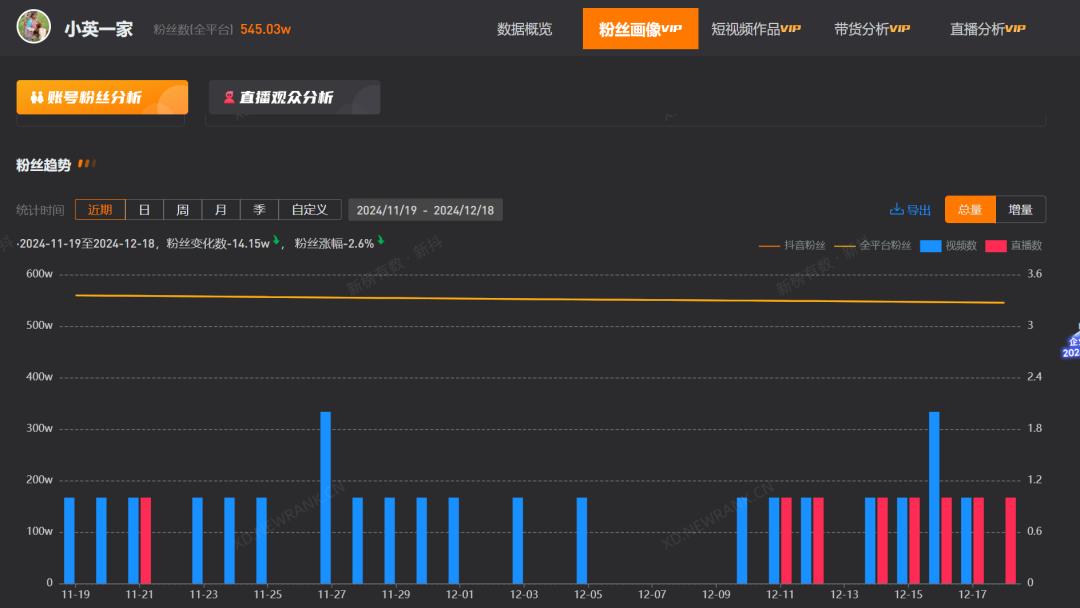The width and height of the screenshot is (1080, 608).
Task: Click the 全平台粉丝 line legend marker
Action: (845, 246)
